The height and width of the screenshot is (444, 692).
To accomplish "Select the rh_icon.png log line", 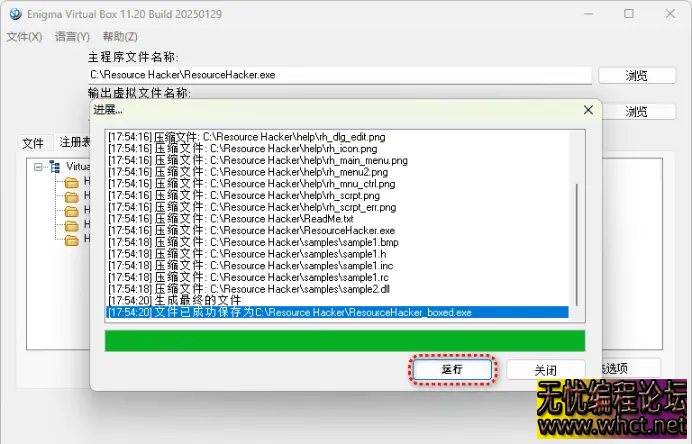I will [338, 149].
